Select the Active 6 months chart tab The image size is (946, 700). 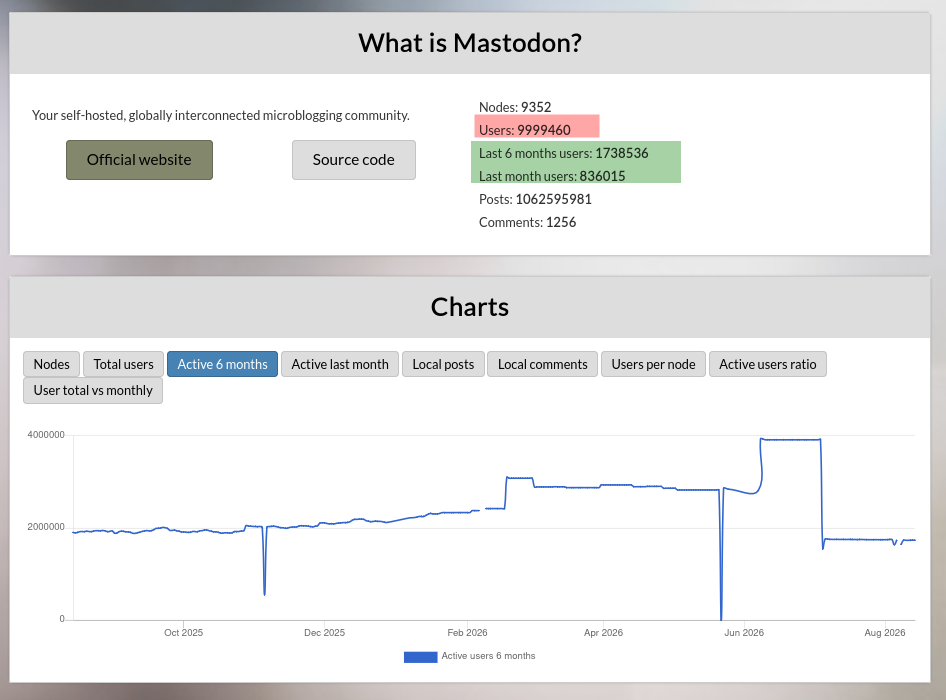point(223,364)
